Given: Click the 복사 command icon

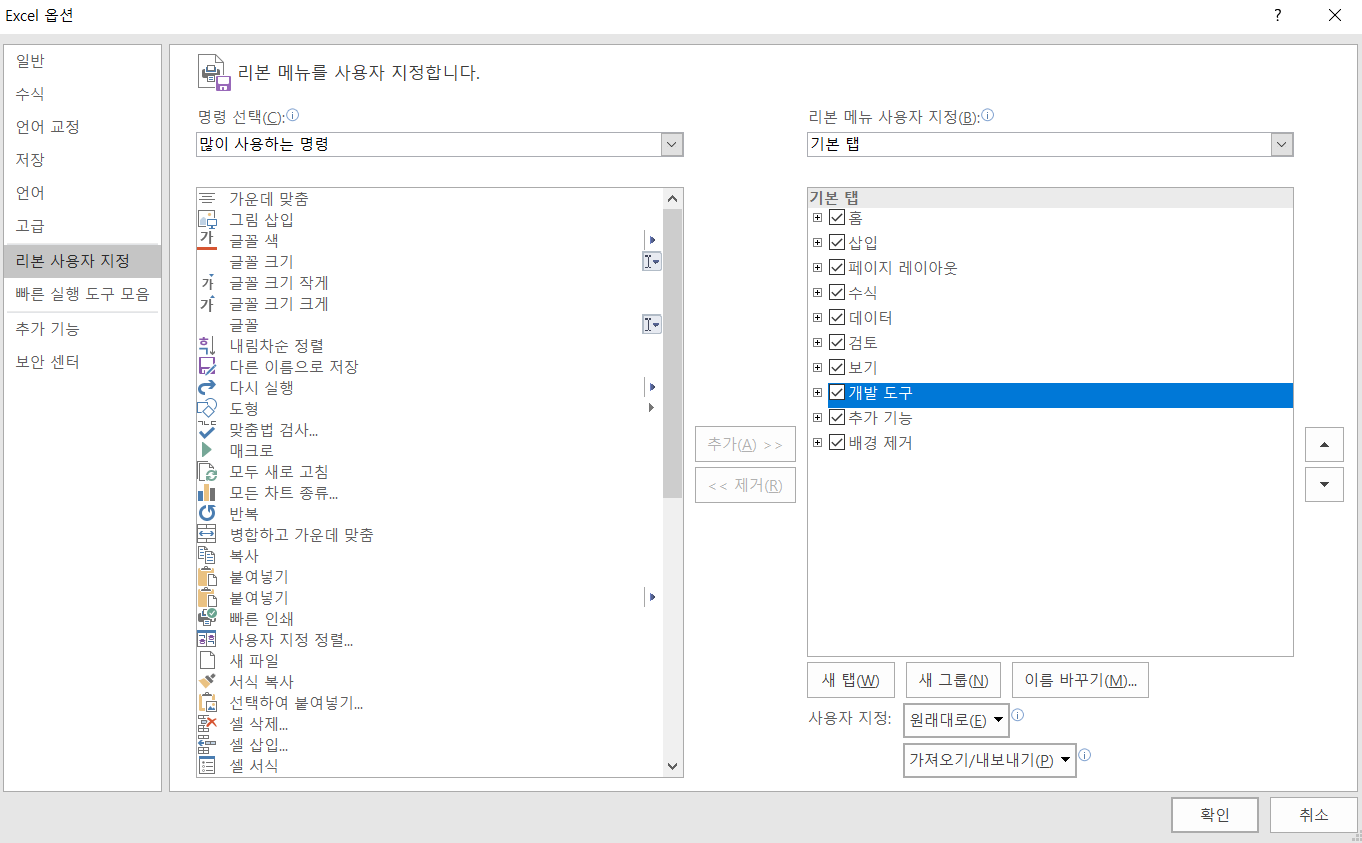Looking at the screenshot, I should click(x=207, y=556).
